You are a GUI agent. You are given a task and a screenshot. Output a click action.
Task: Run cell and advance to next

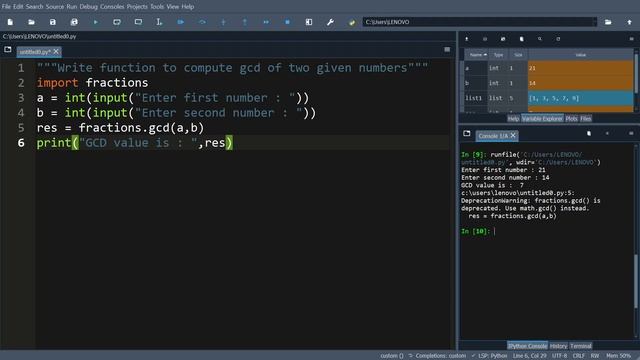tap(138, 22)
